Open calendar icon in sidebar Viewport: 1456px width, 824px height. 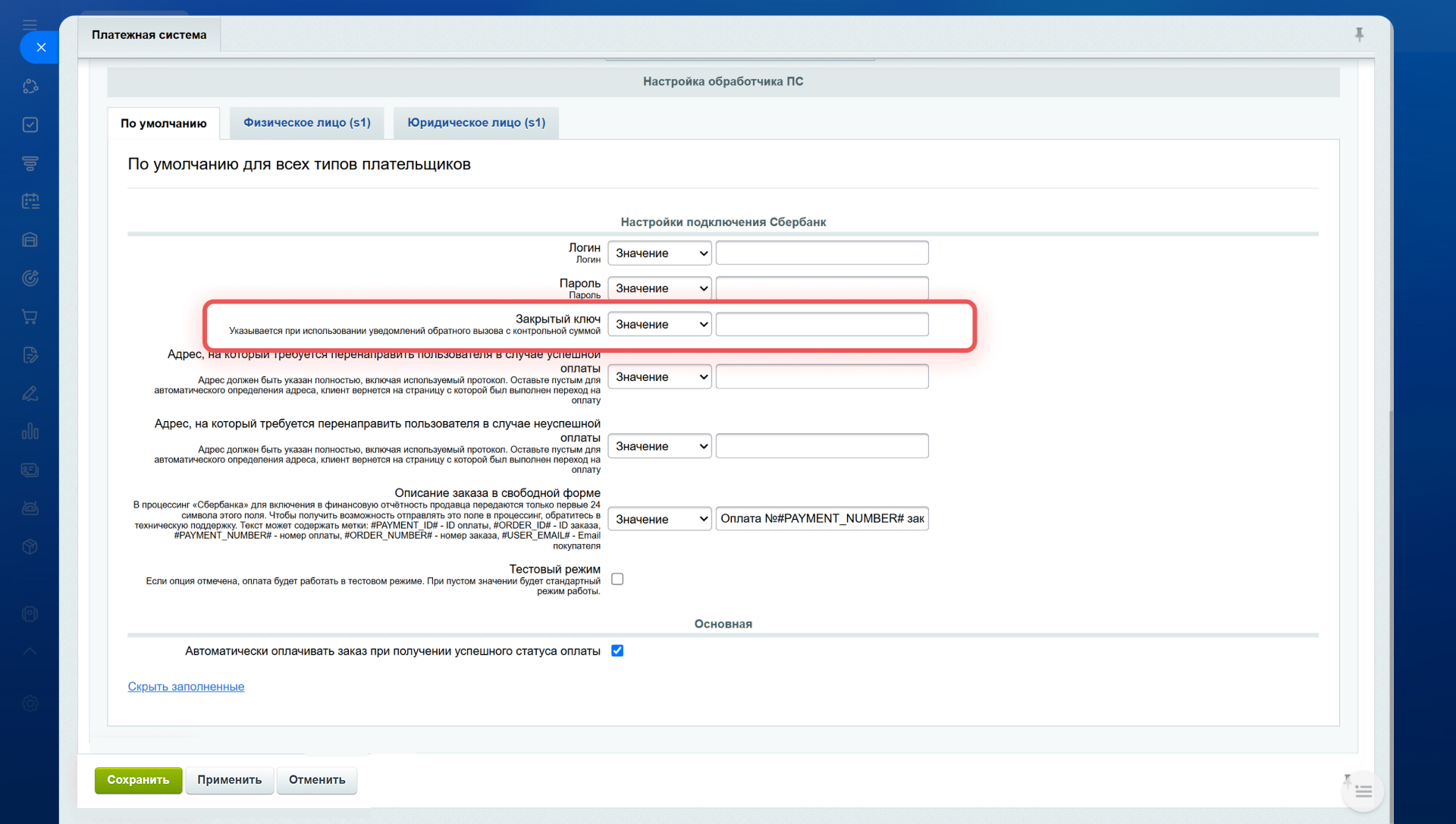[x=30, y=201]
